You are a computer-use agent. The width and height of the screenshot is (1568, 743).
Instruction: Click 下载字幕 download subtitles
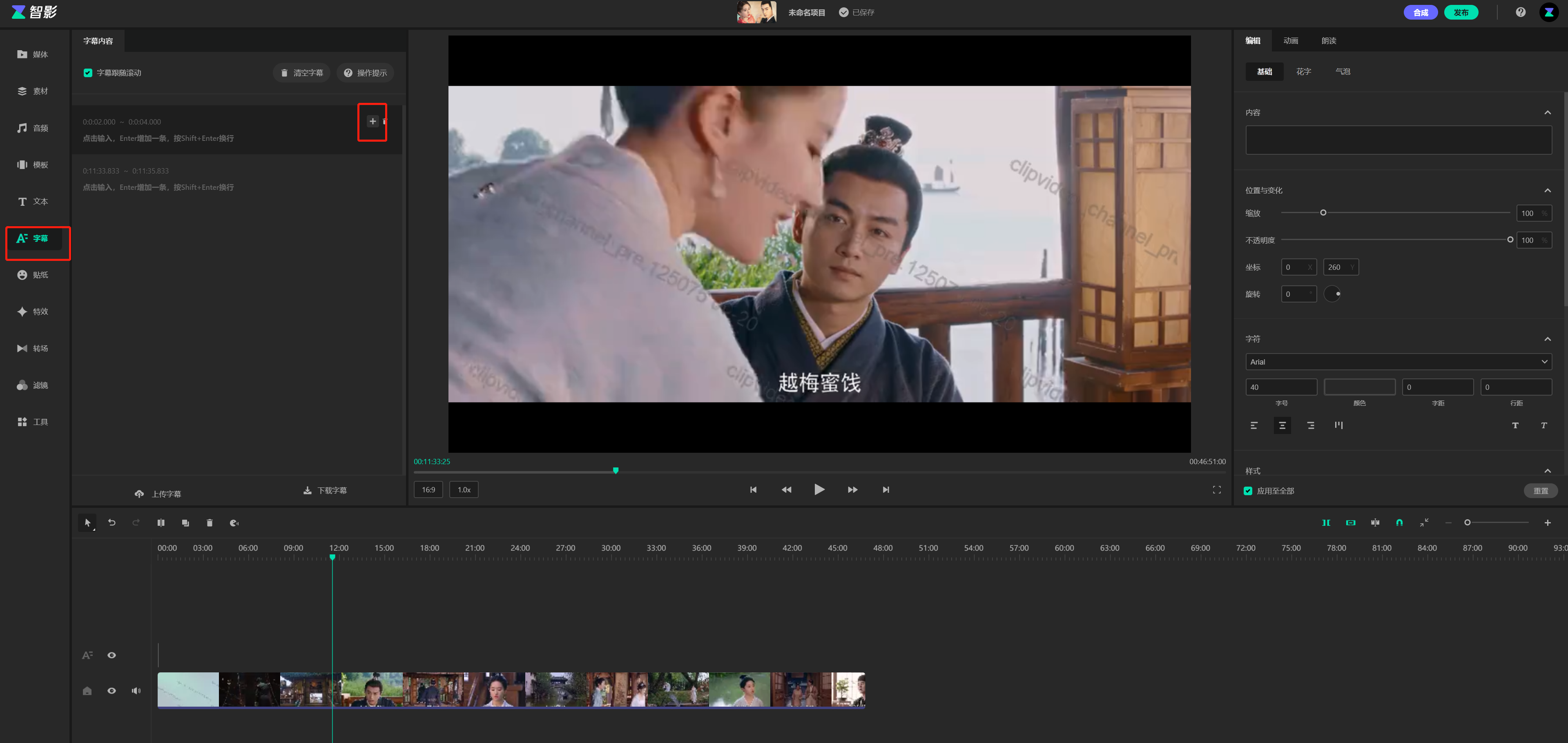click(325, 490)
